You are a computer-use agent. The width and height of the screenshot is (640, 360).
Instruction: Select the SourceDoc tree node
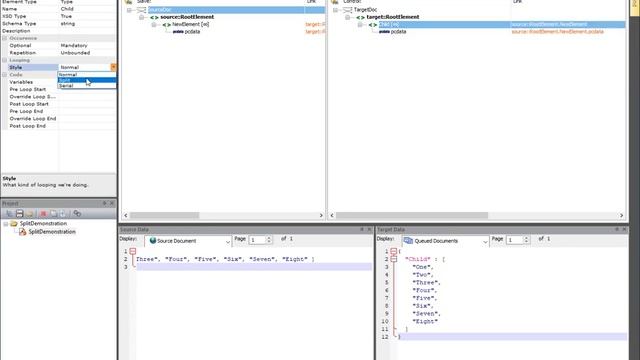[x=160, y=10]
